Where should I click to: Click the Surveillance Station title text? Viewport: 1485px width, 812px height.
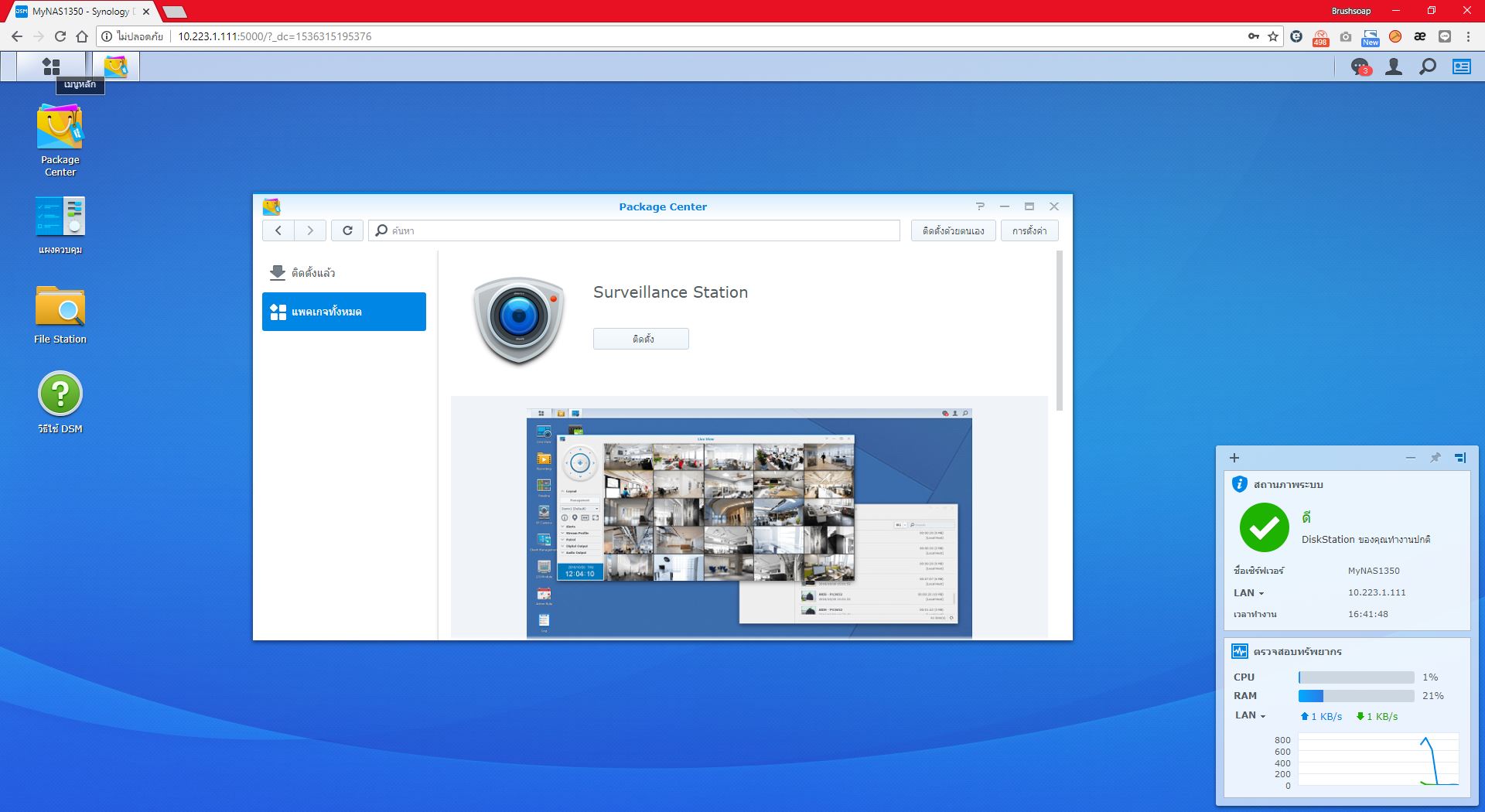tap(671, 292)
